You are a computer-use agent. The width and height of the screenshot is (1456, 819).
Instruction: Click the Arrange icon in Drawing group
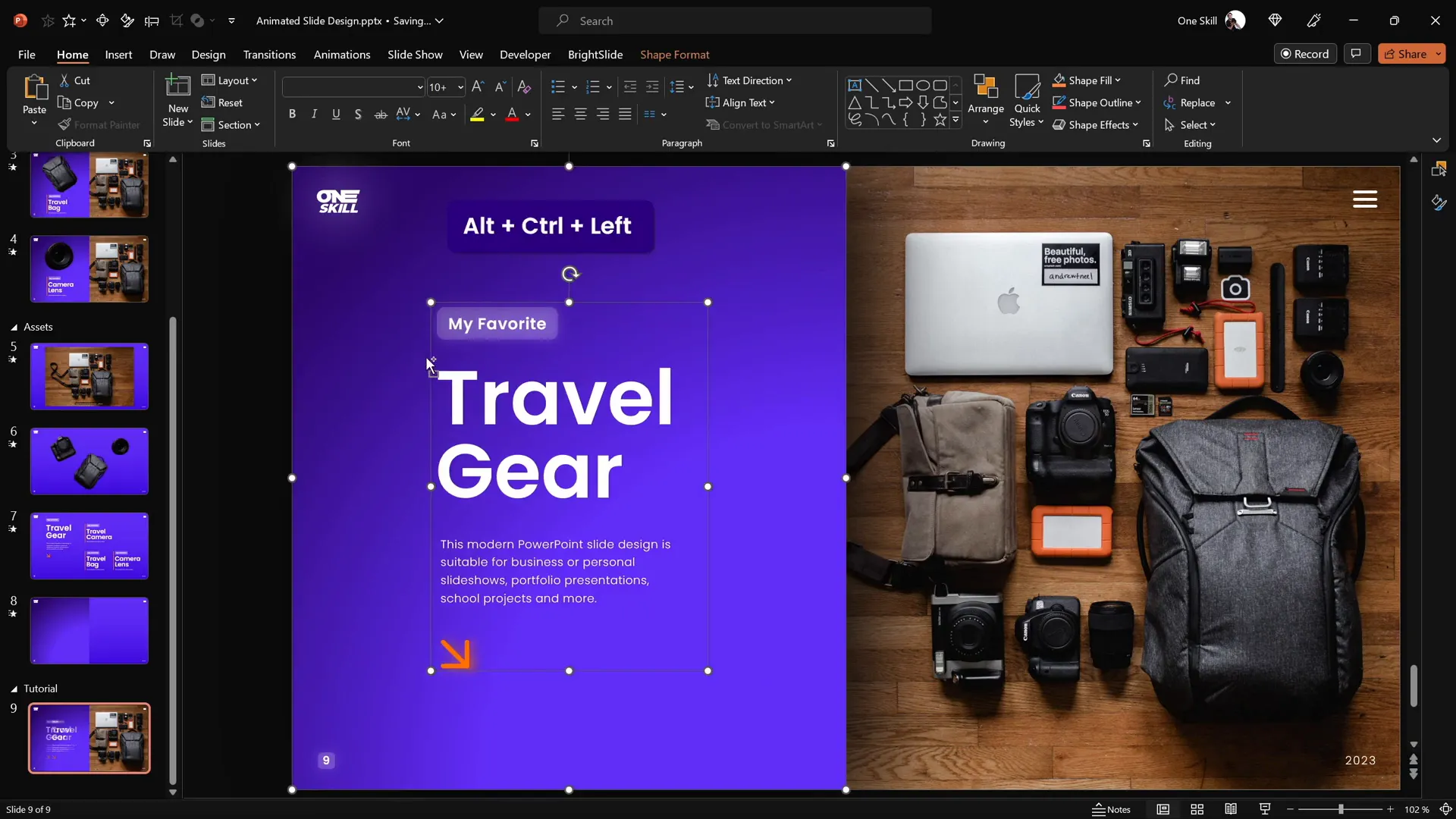coord(985,91)
